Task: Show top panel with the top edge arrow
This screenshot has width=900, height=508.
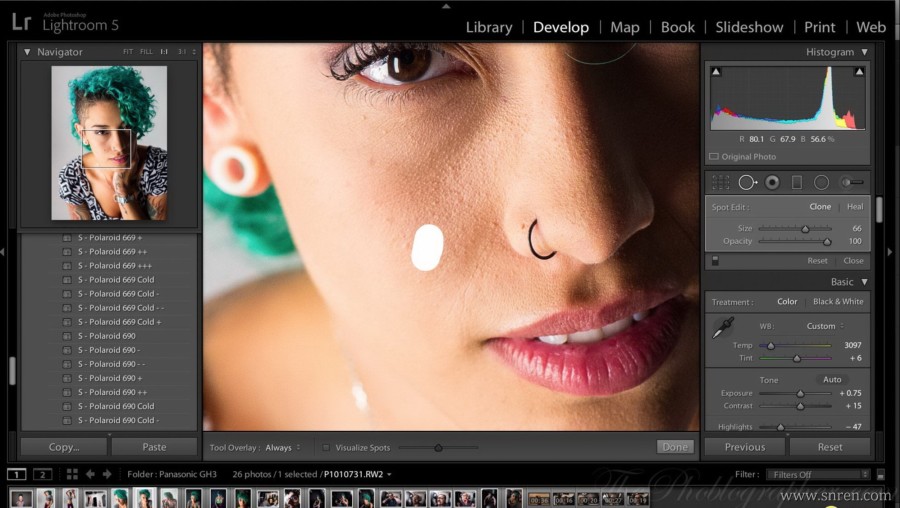Action: pyautogui.click(x=446, y=6)
